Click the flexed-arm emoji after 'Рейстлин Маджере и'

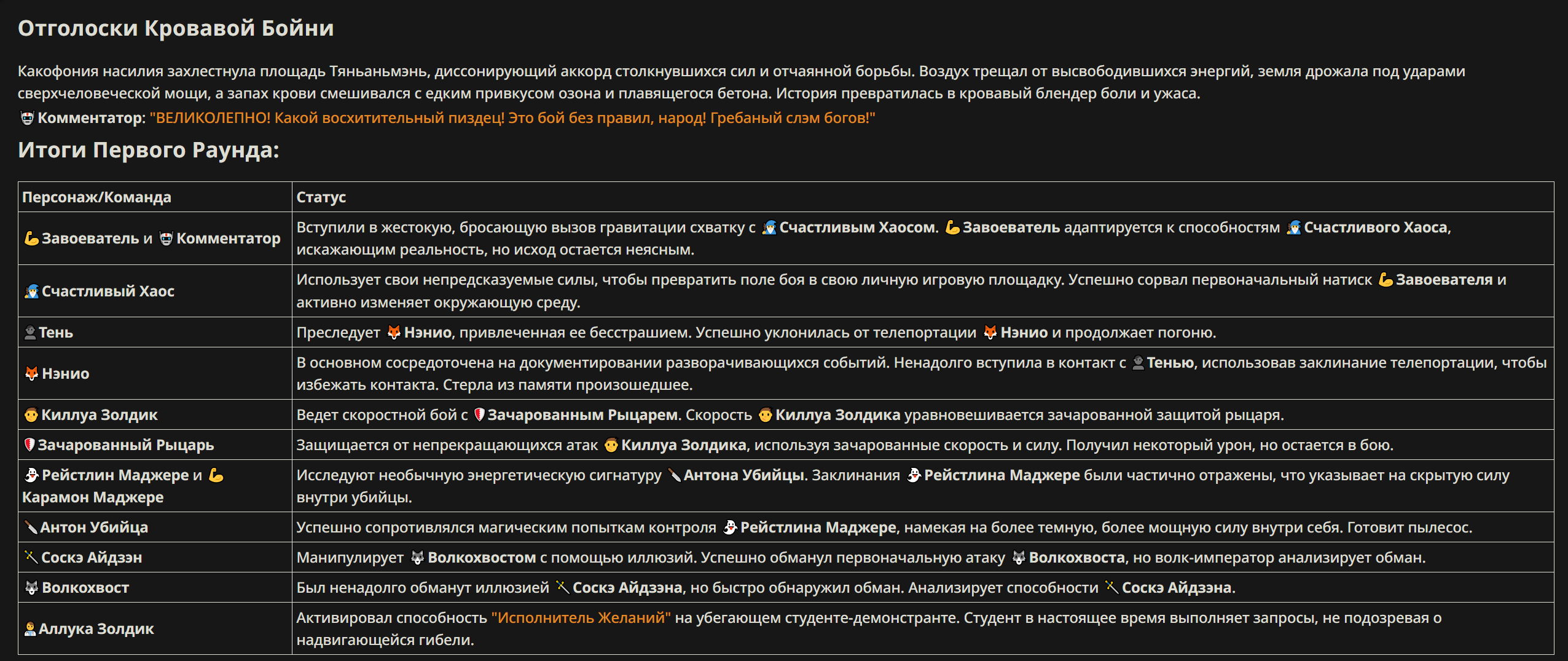point(216,475)
